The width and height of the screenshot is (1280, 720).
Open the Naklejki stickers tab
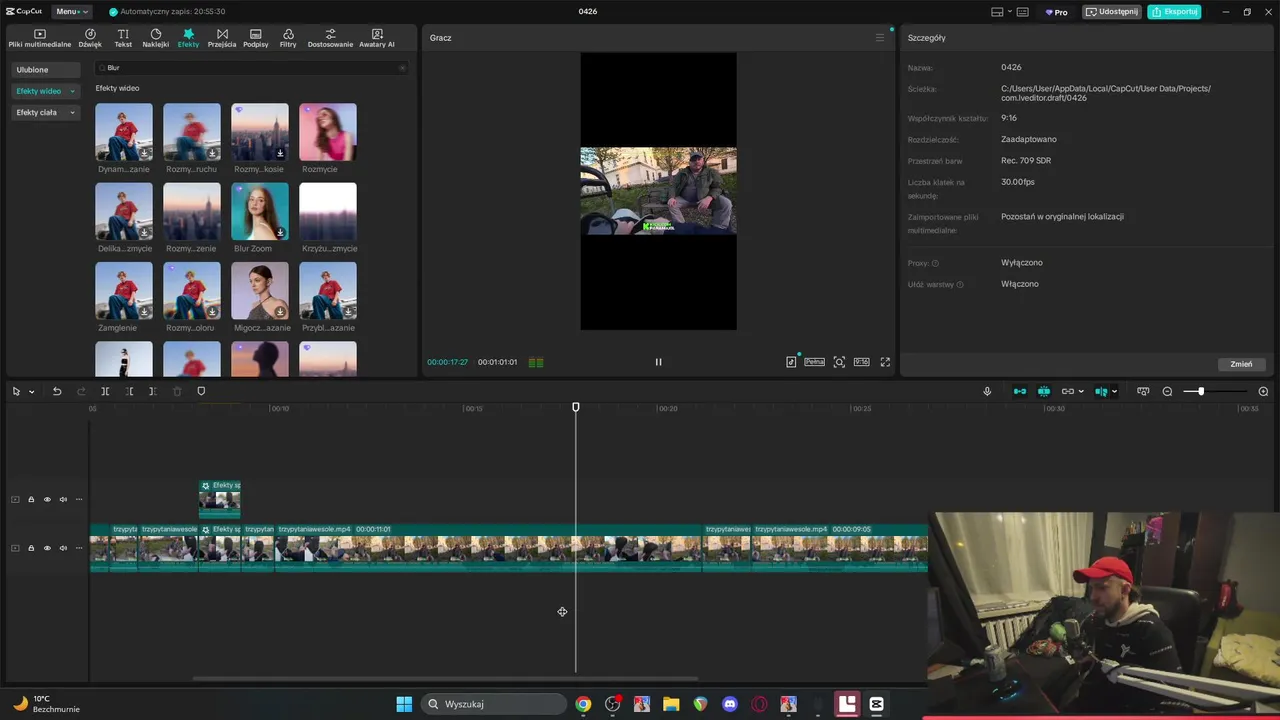point(156,38)
